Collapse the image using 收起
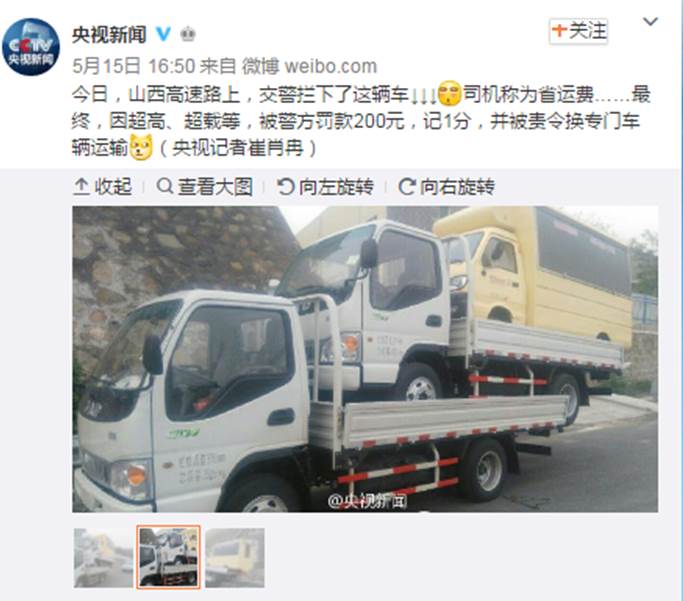 102,187
